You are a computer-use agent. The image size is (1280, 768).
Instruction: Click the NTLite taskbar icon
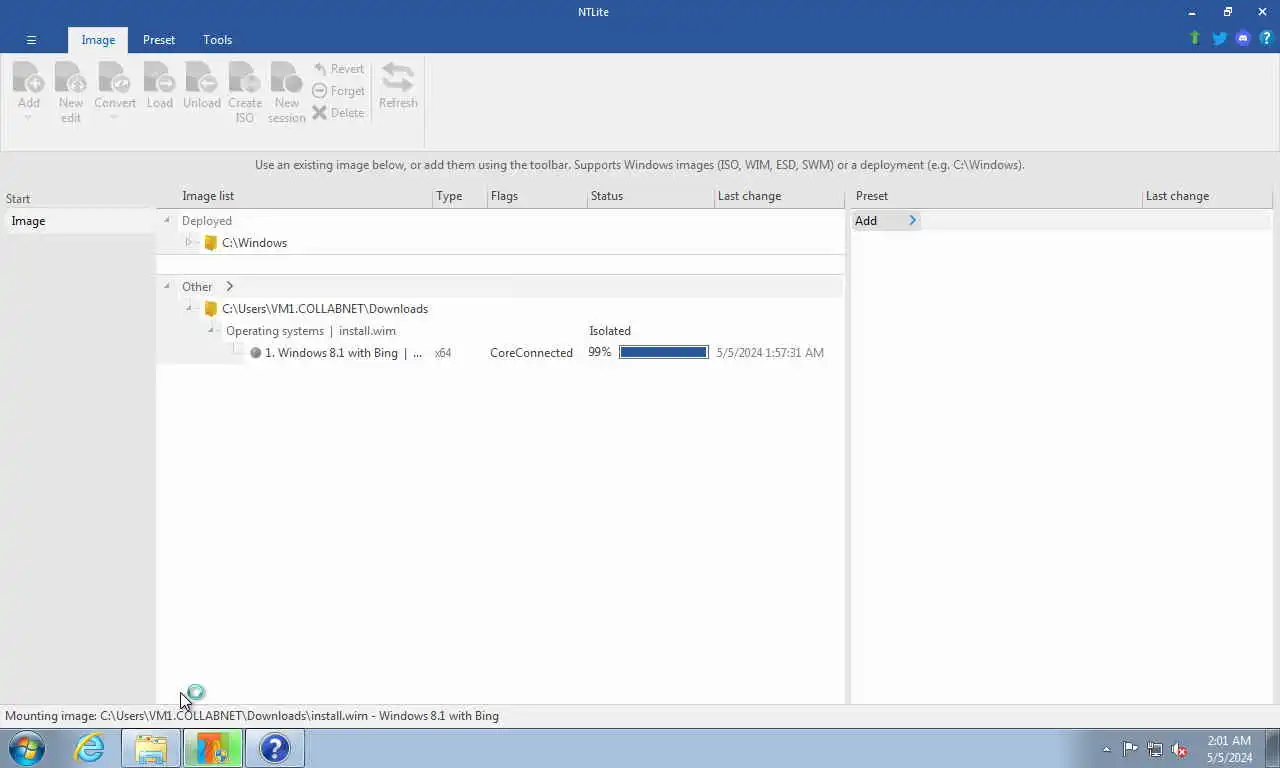(212, 748)
